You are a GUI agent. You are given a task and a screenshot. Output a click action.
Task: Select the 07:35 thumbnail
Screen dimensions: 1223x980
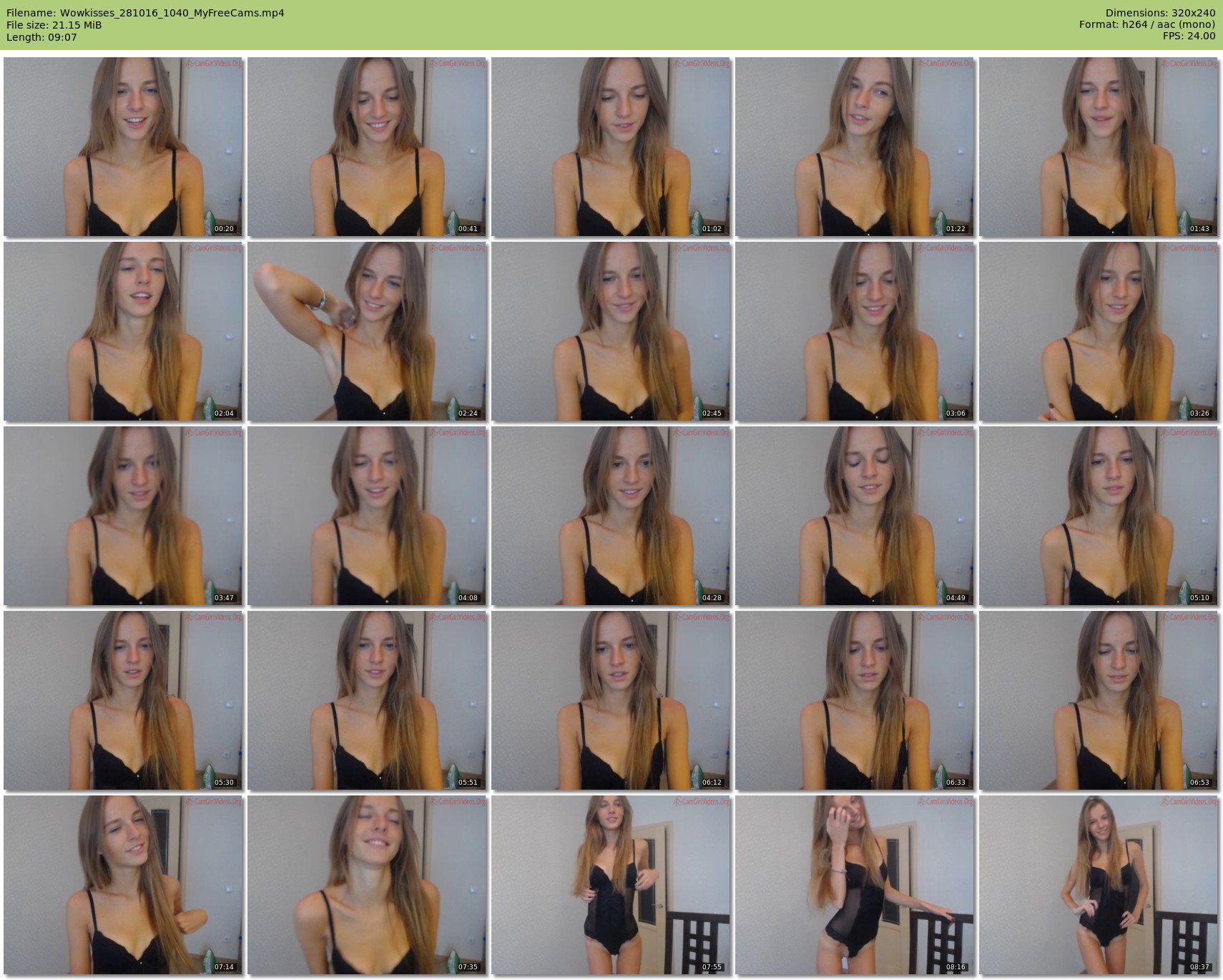pyautogui.click(x=367, y=885)
